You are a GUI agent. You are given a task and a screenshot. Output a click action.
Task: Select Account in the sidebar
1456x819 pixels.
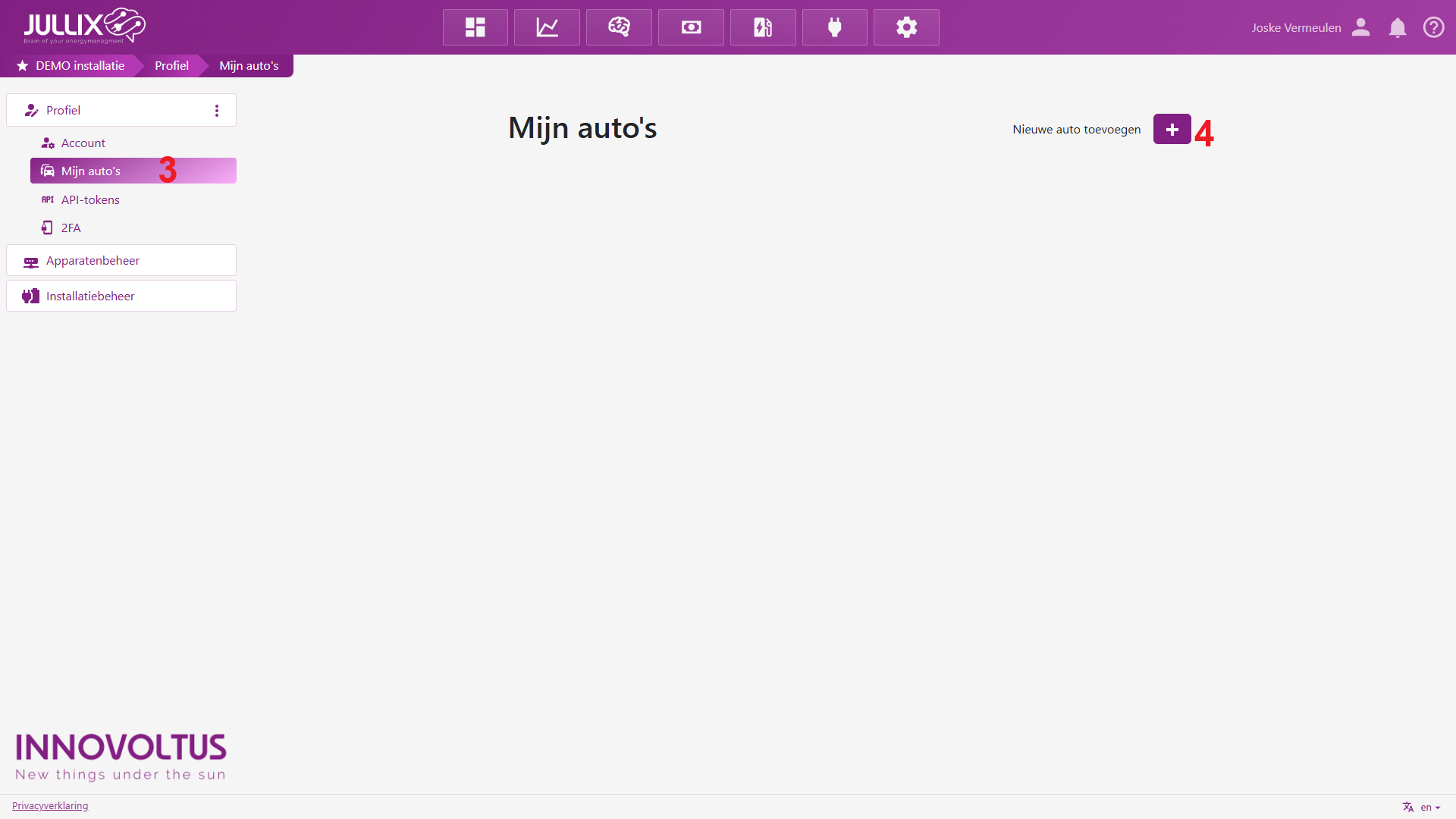click(83, 143)
